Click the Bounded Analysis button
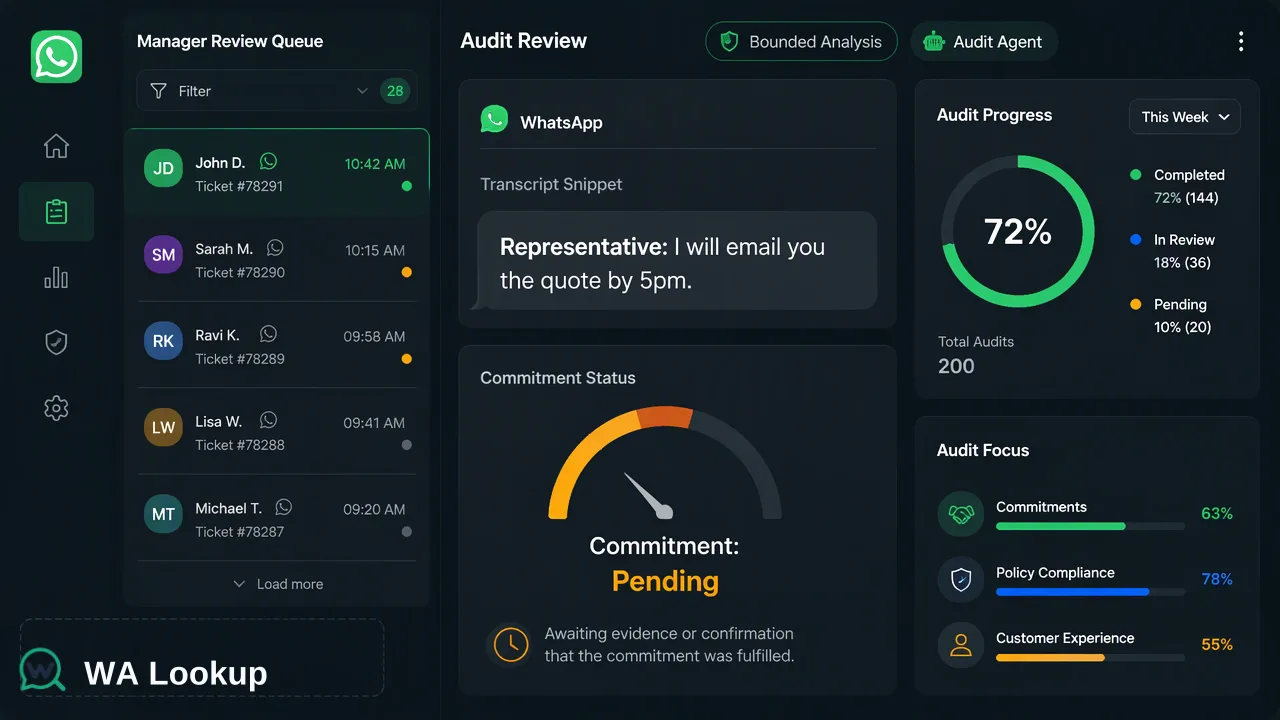The width and height of the screenshot is (1280, 720). point(801,42)
